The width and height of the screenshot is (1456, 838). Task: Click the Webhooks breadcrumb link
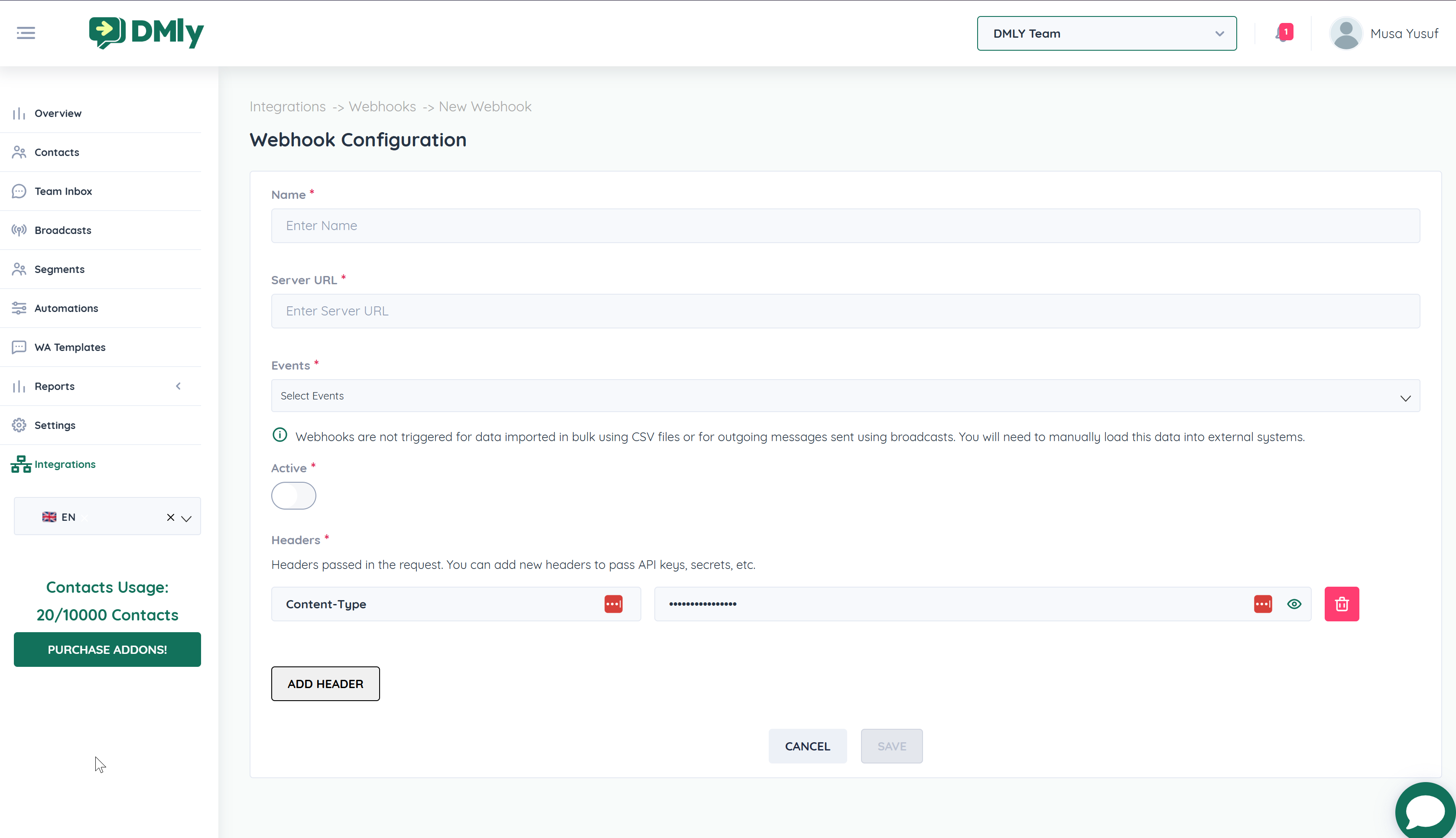[382, 107]
